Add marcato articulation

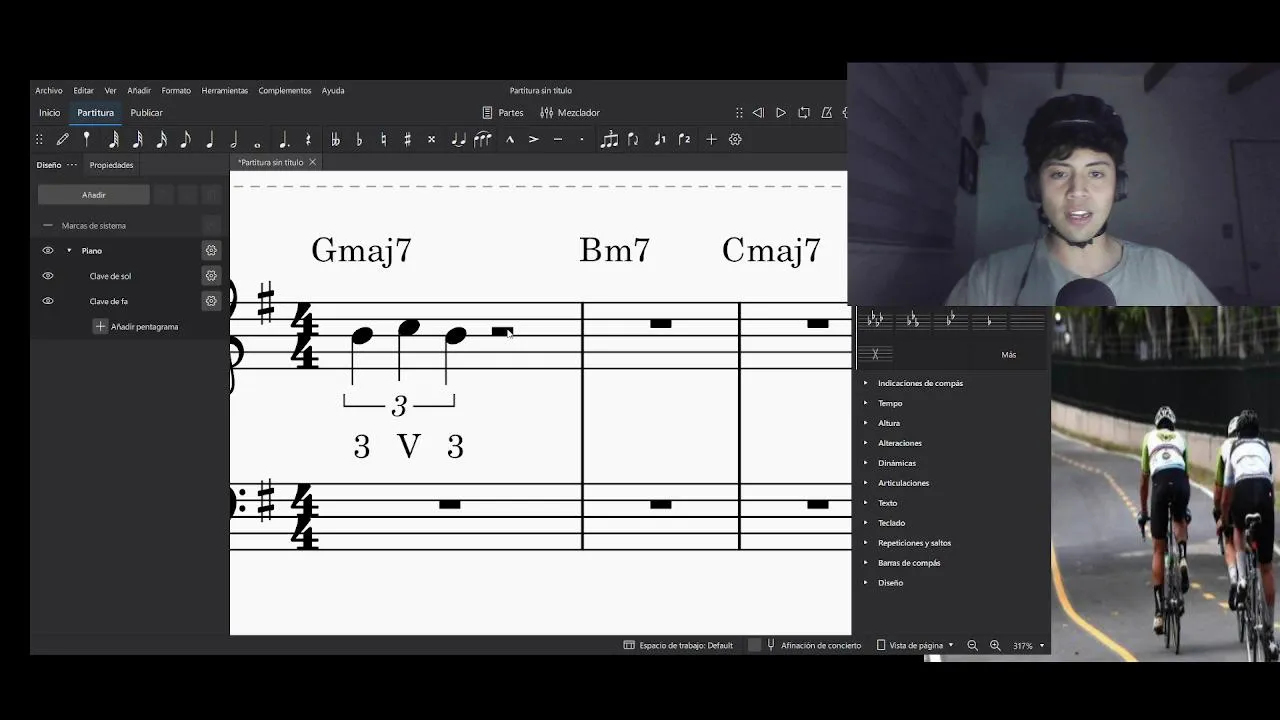(x=509, y=140)
